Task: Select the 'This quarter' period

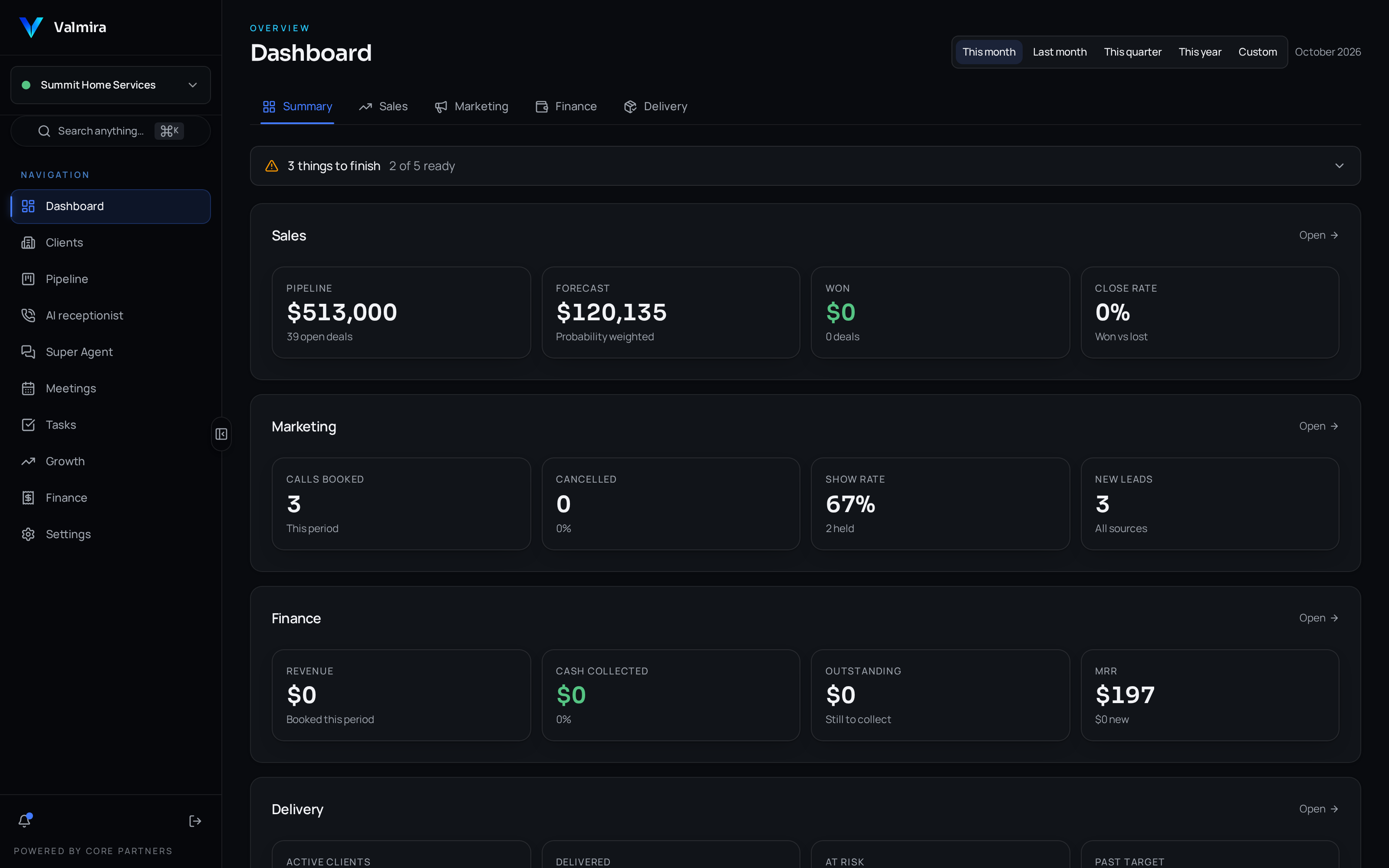Action: (1132, 52)
